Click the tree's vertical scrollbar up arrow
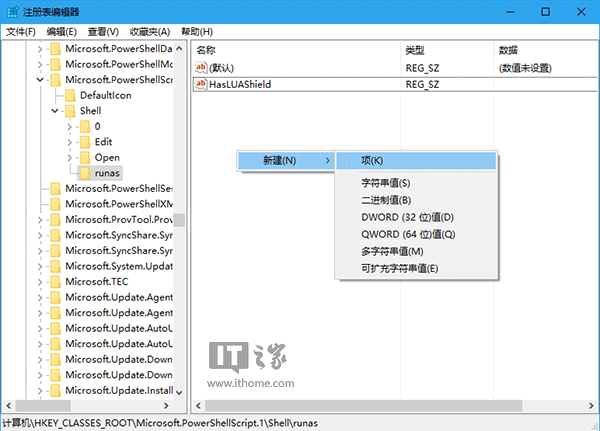Image resolution: width=600 pixels, height=431 pixels. [x=179, y=49]
